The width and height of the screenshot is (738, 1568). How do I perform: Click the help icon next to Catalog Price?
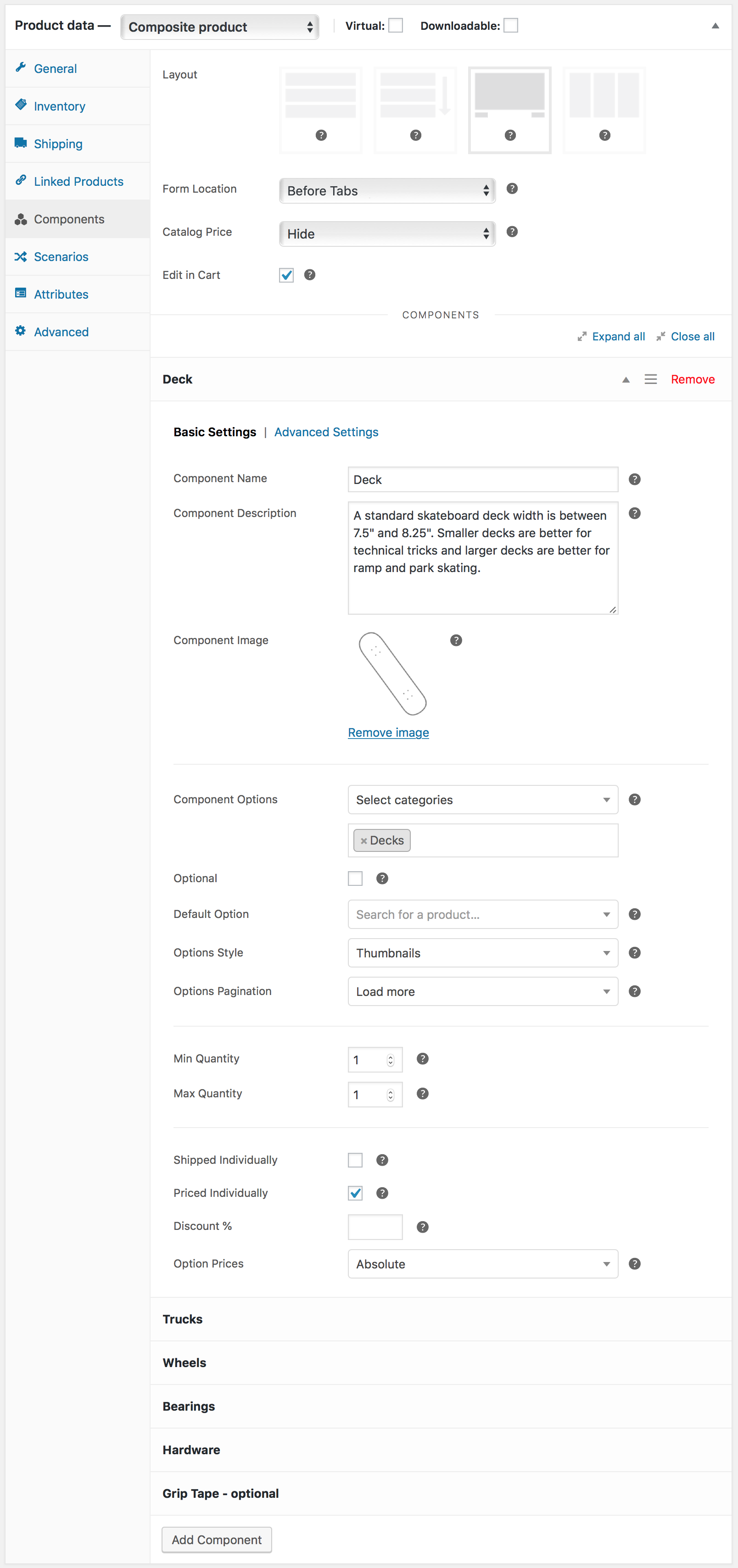click(x=512, y=232)
